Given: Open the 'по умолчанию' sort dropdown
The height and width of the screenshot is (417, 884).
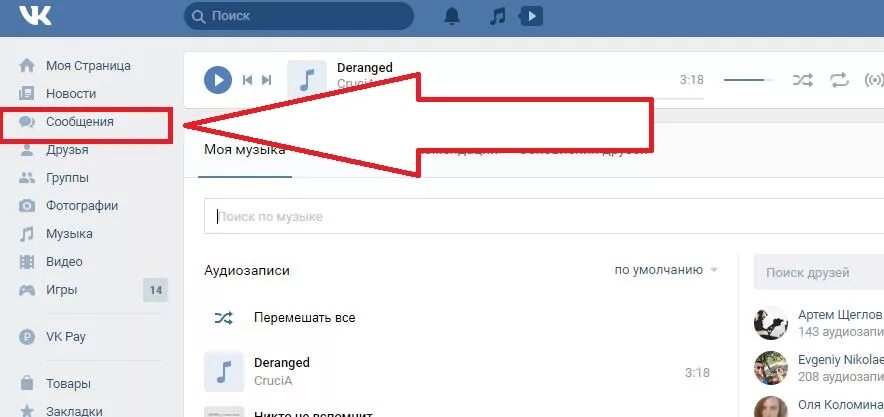Looking at the screenshot, I should pos(666,270).
